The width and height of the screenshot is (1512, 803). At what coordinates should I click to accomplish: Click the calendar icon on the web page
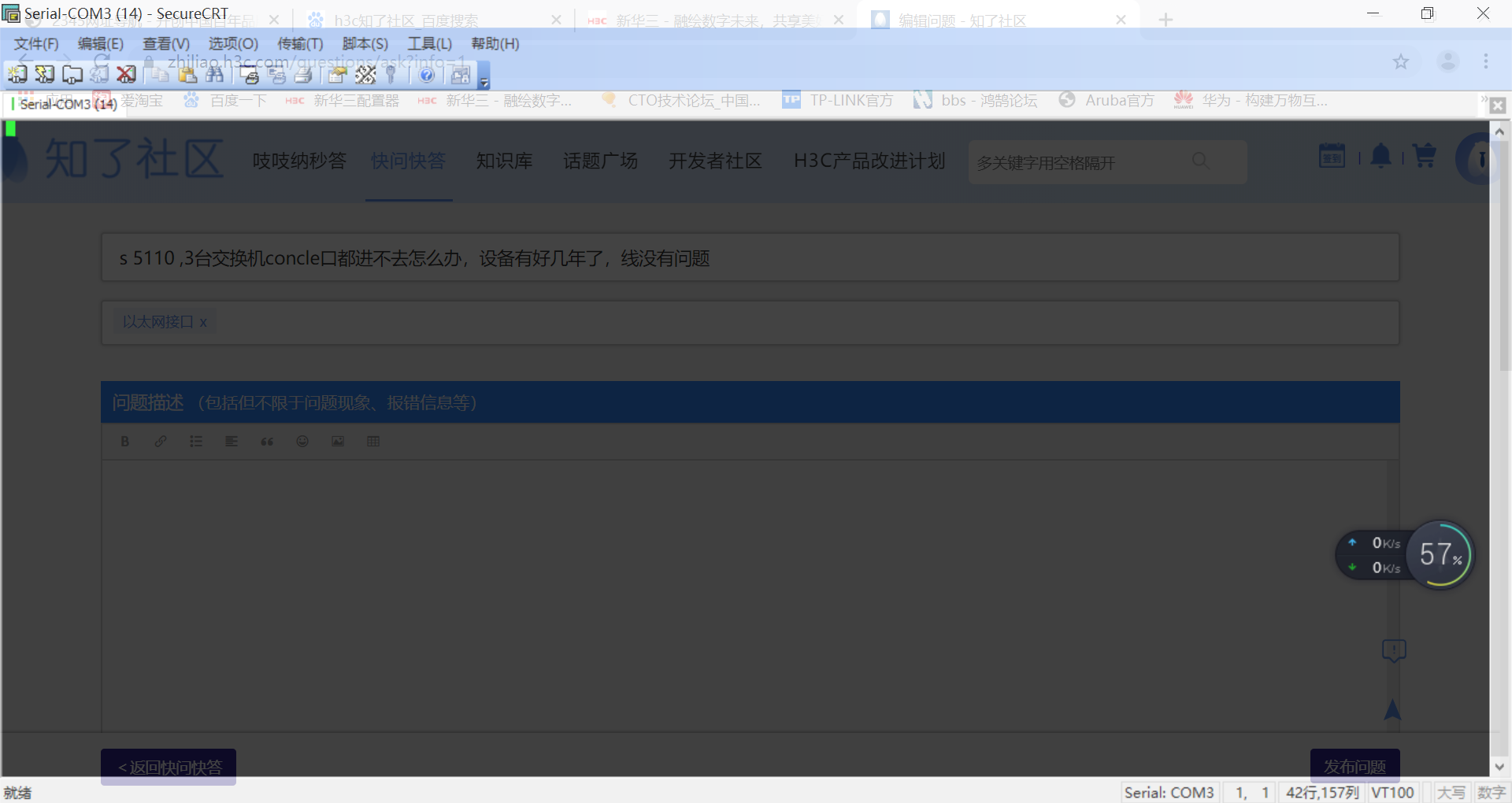[1332, 156]
